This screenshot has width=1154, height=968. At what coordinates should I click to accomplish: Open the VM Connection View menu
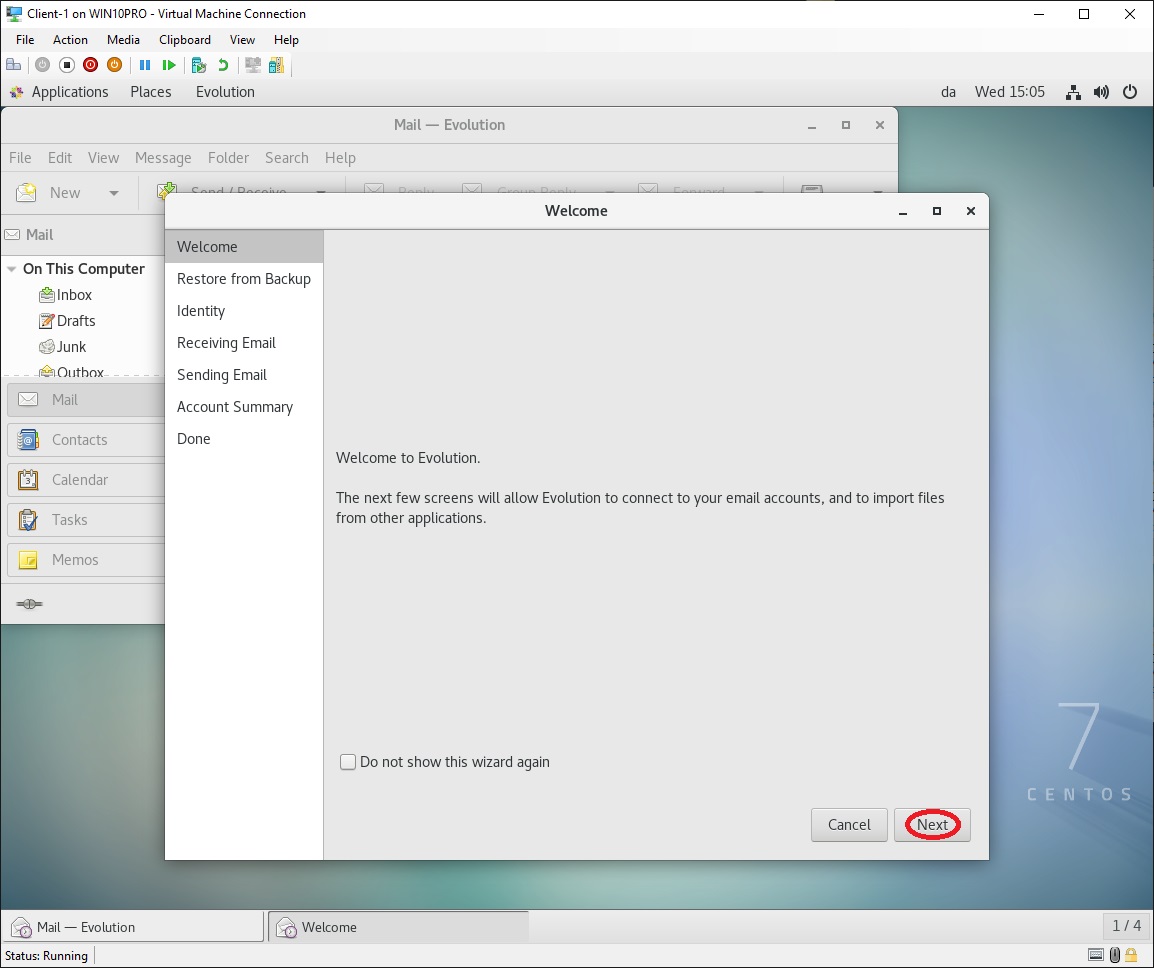click(242, 40)
